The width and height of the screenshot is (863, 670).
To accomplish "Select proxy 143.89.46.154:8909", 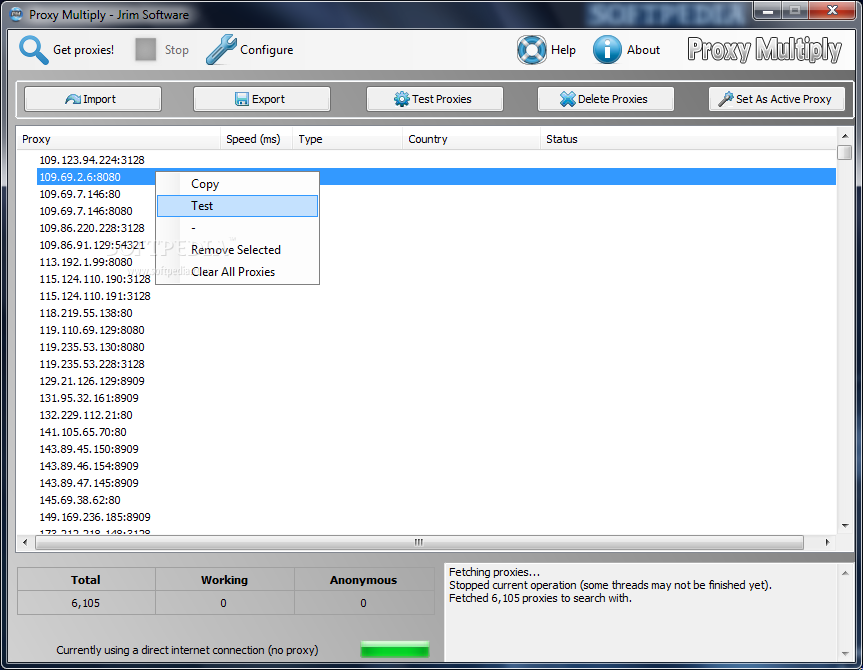I will pos(89,467).
